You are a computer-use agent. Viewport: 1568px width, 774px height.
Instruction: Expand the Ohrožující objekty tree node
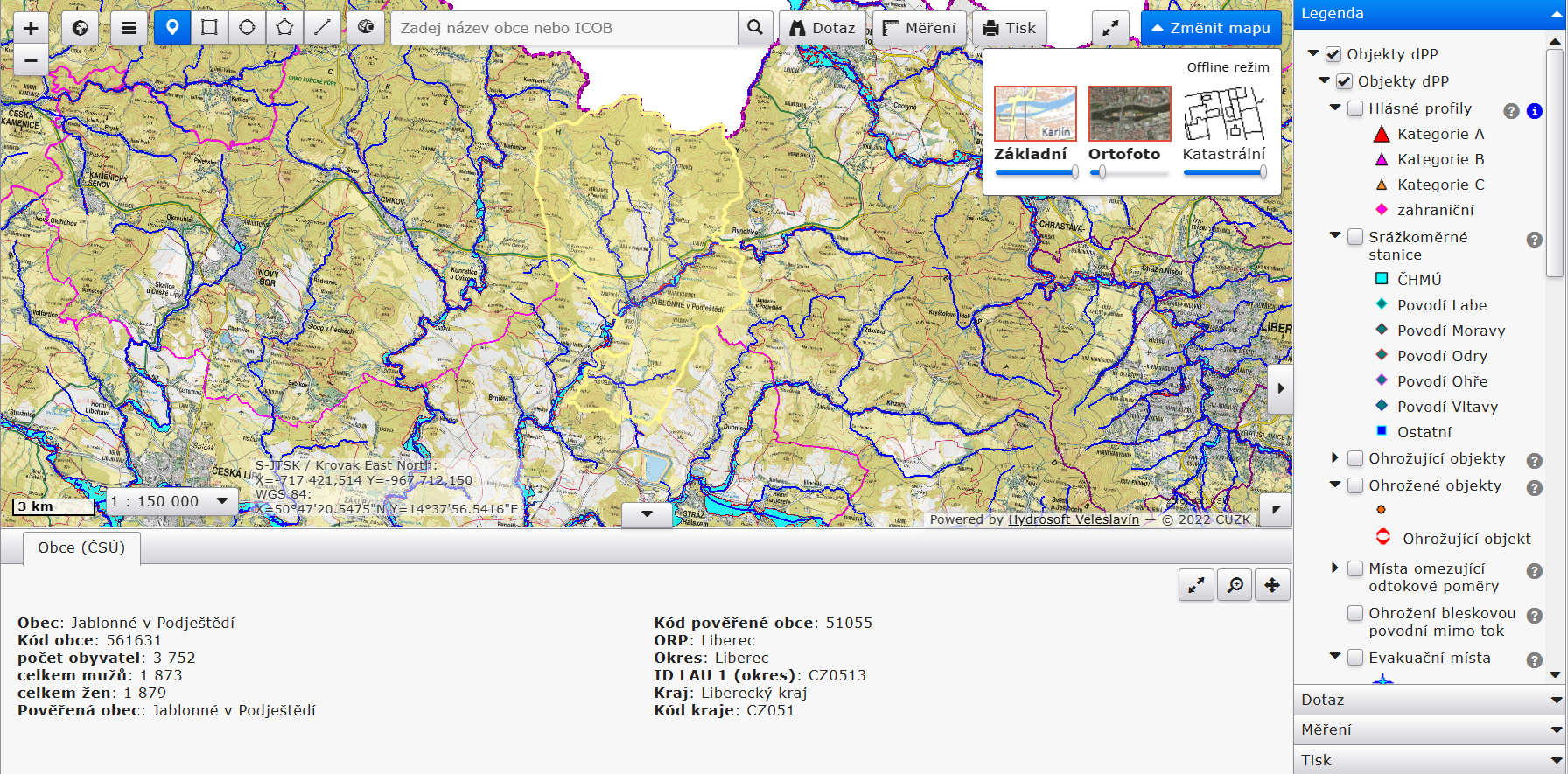(x=1335, y=457)
